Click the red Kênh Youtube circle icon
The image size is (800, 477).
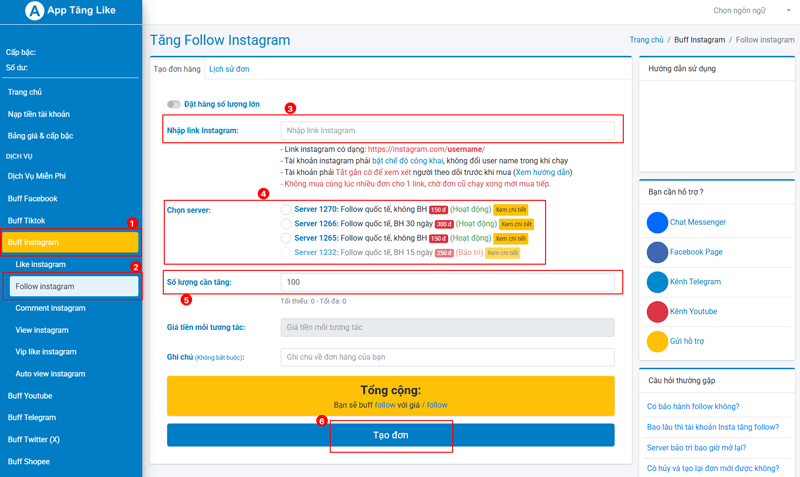[x=657, y=312]
